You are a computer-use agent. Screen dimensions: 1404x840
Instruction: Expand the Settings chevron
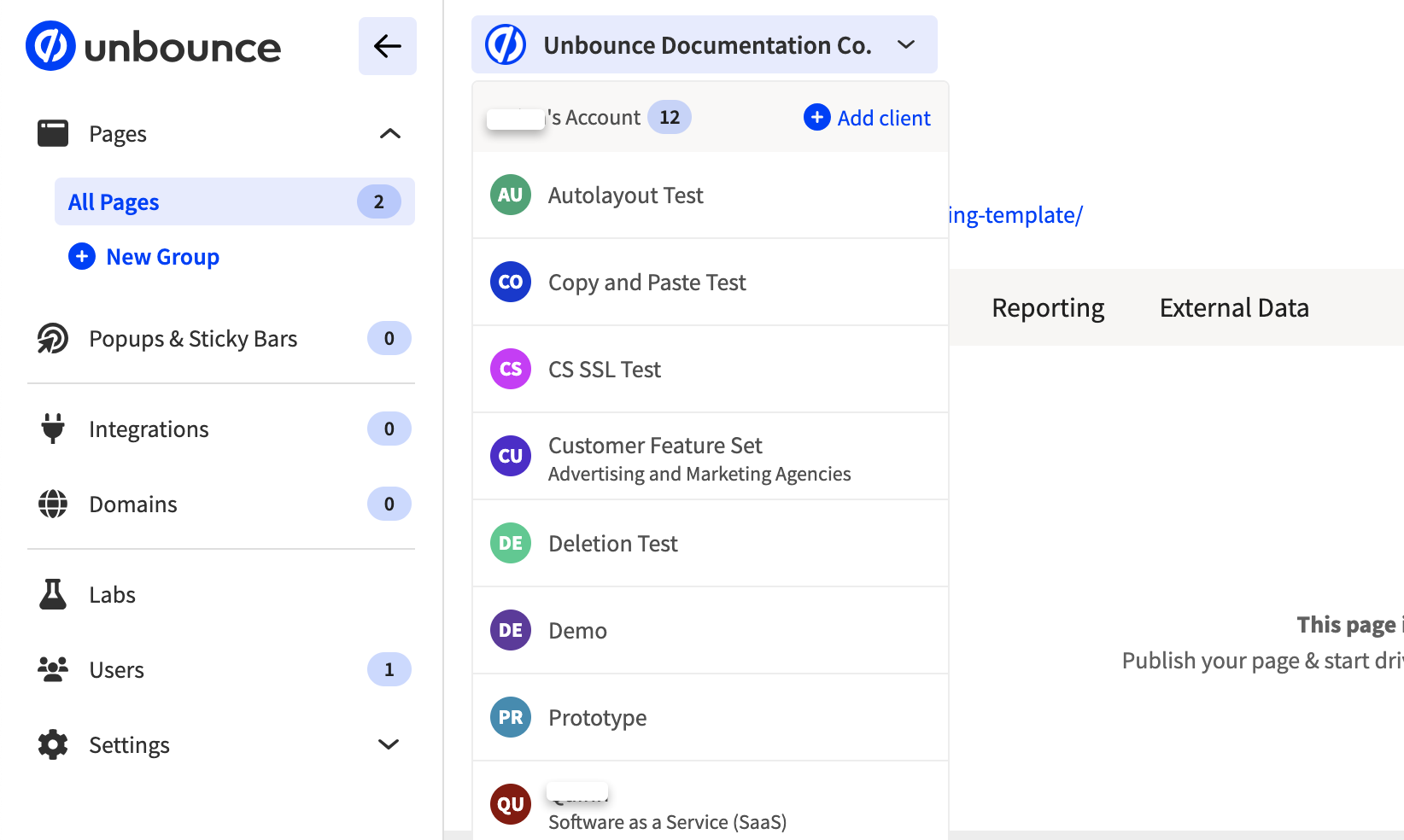coord(389,744)
